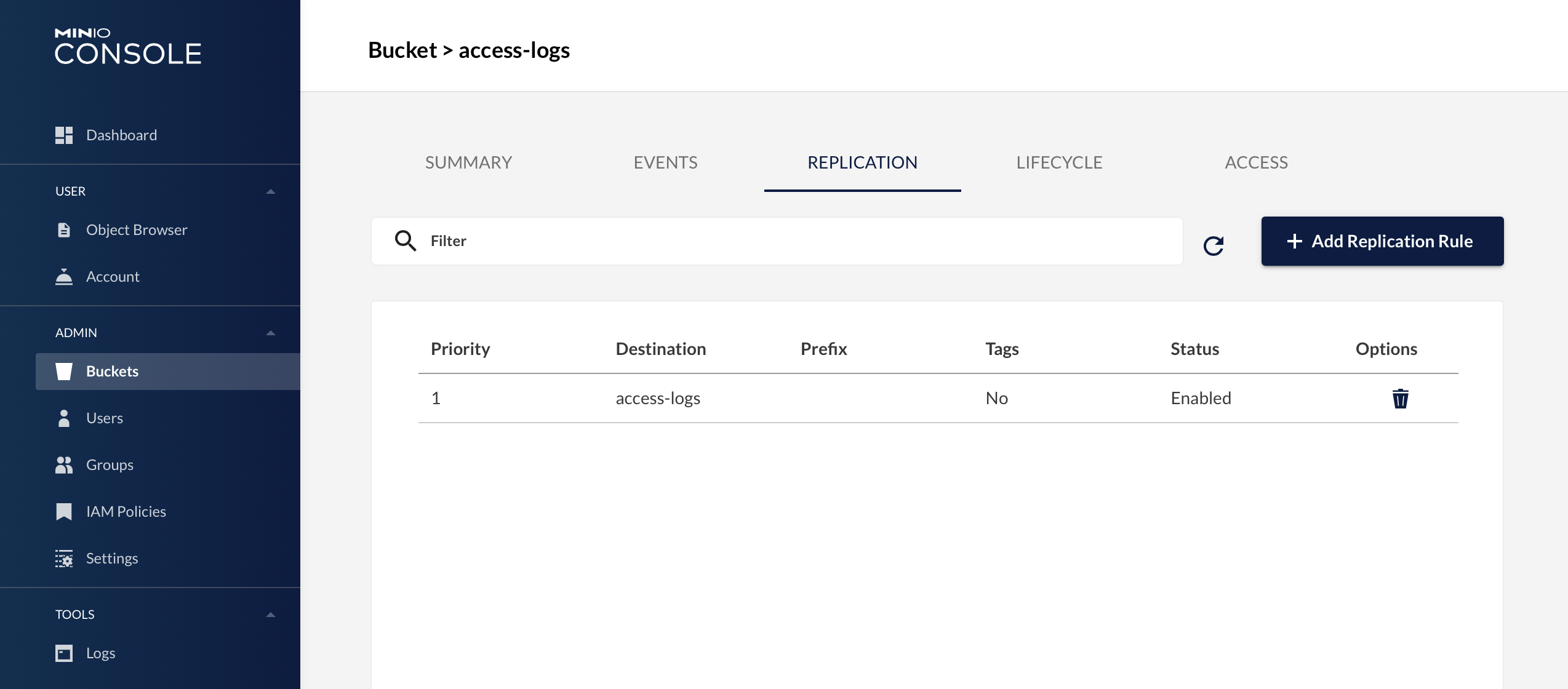Click the Destination column header
This screenshot has height=689, width=1568.
coord(661,349)
